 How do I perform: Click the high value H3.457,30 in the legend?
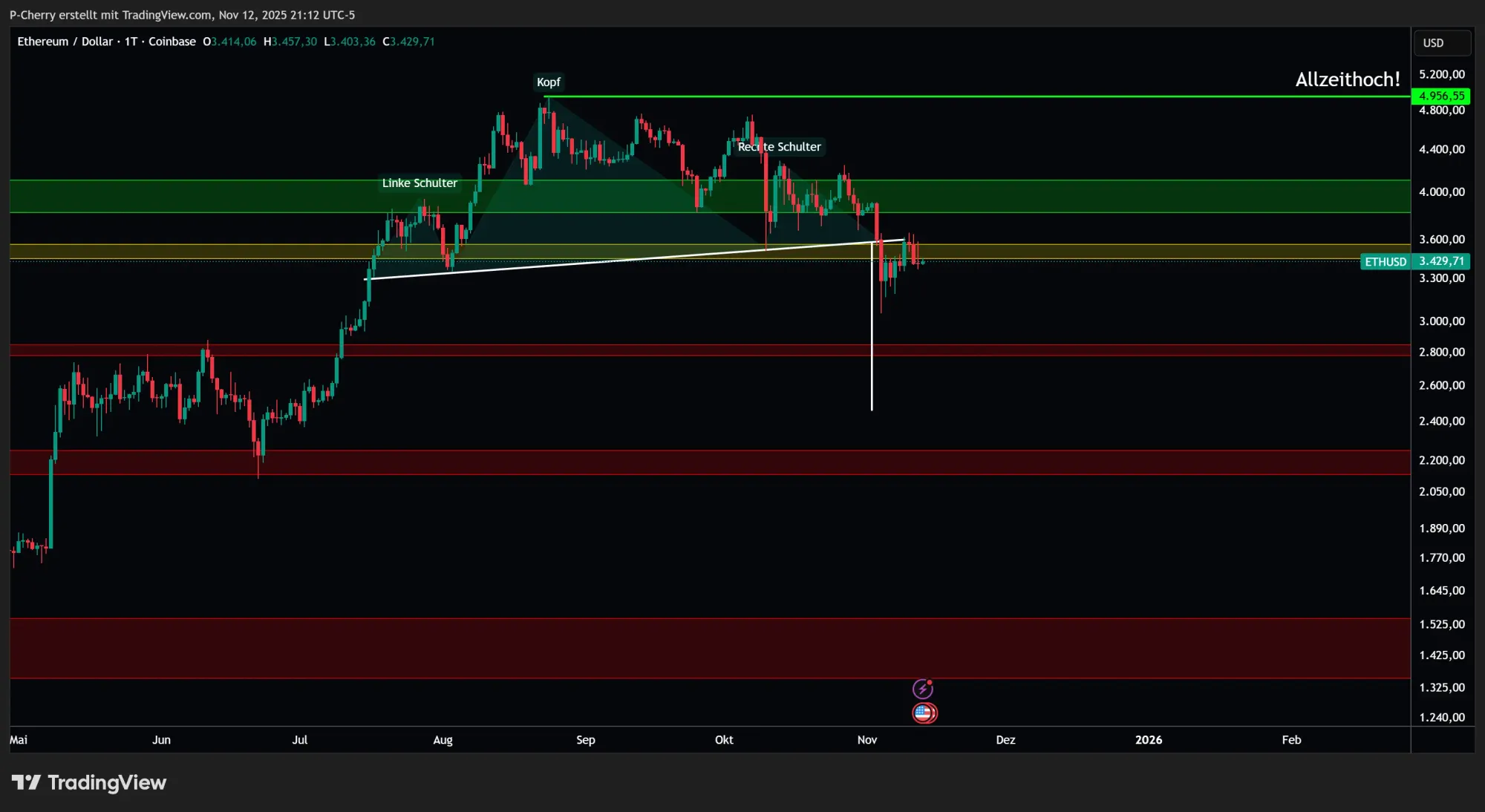(x=290, y=42)
